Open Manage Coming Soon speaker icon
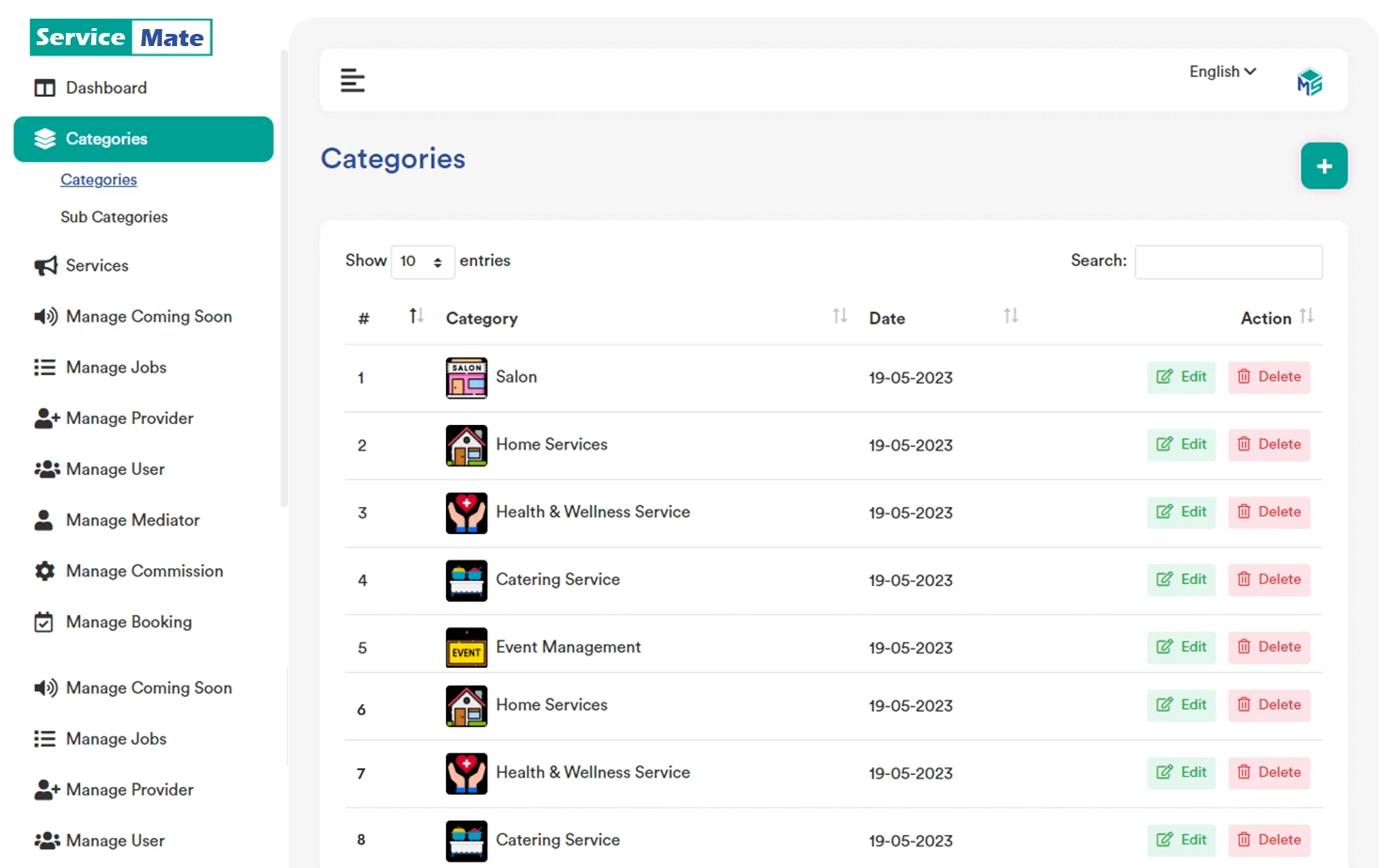The width and height of the screenshot is (1399, 868). 44,317
